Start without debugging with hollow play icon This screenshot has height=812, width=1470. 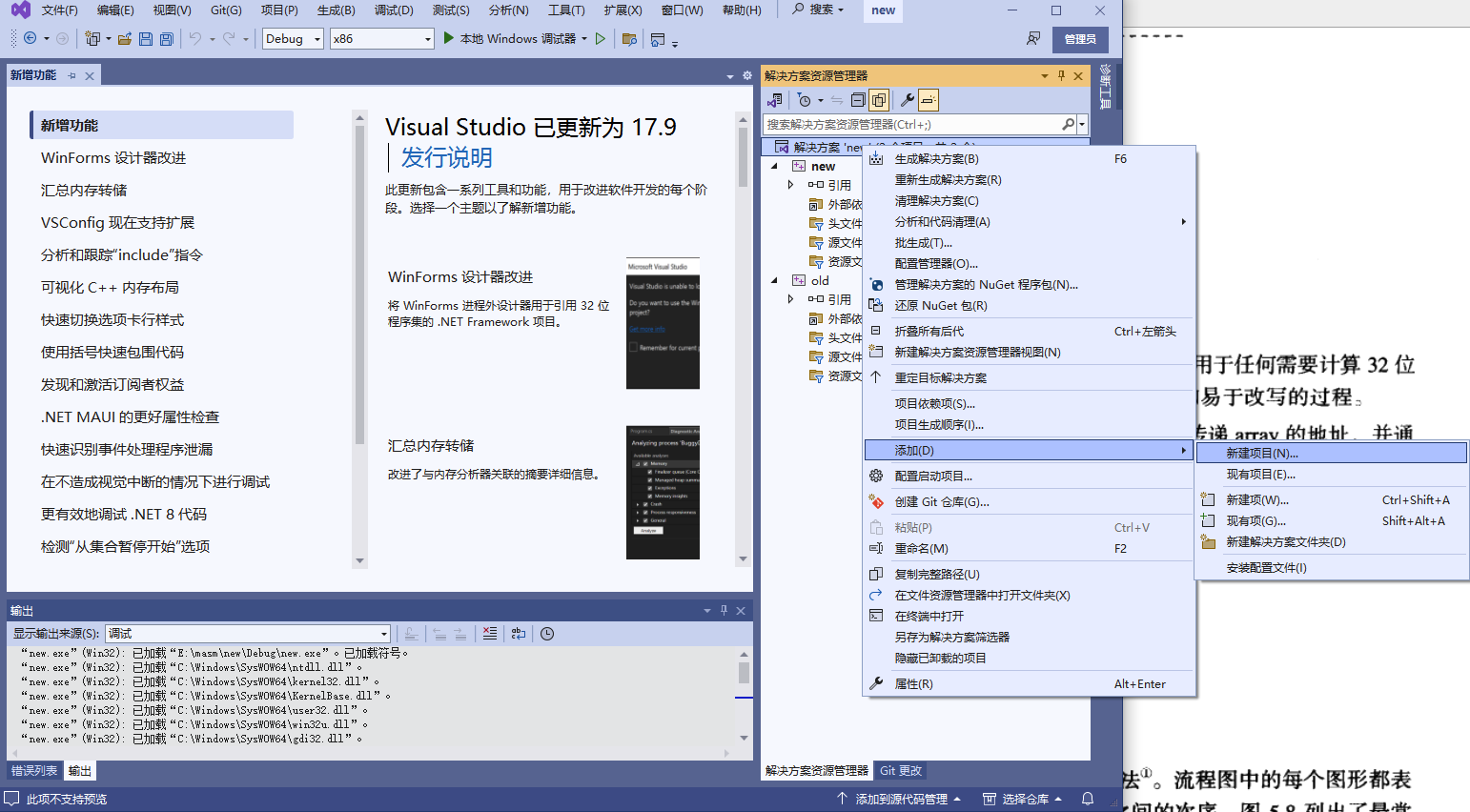point(601,39)
